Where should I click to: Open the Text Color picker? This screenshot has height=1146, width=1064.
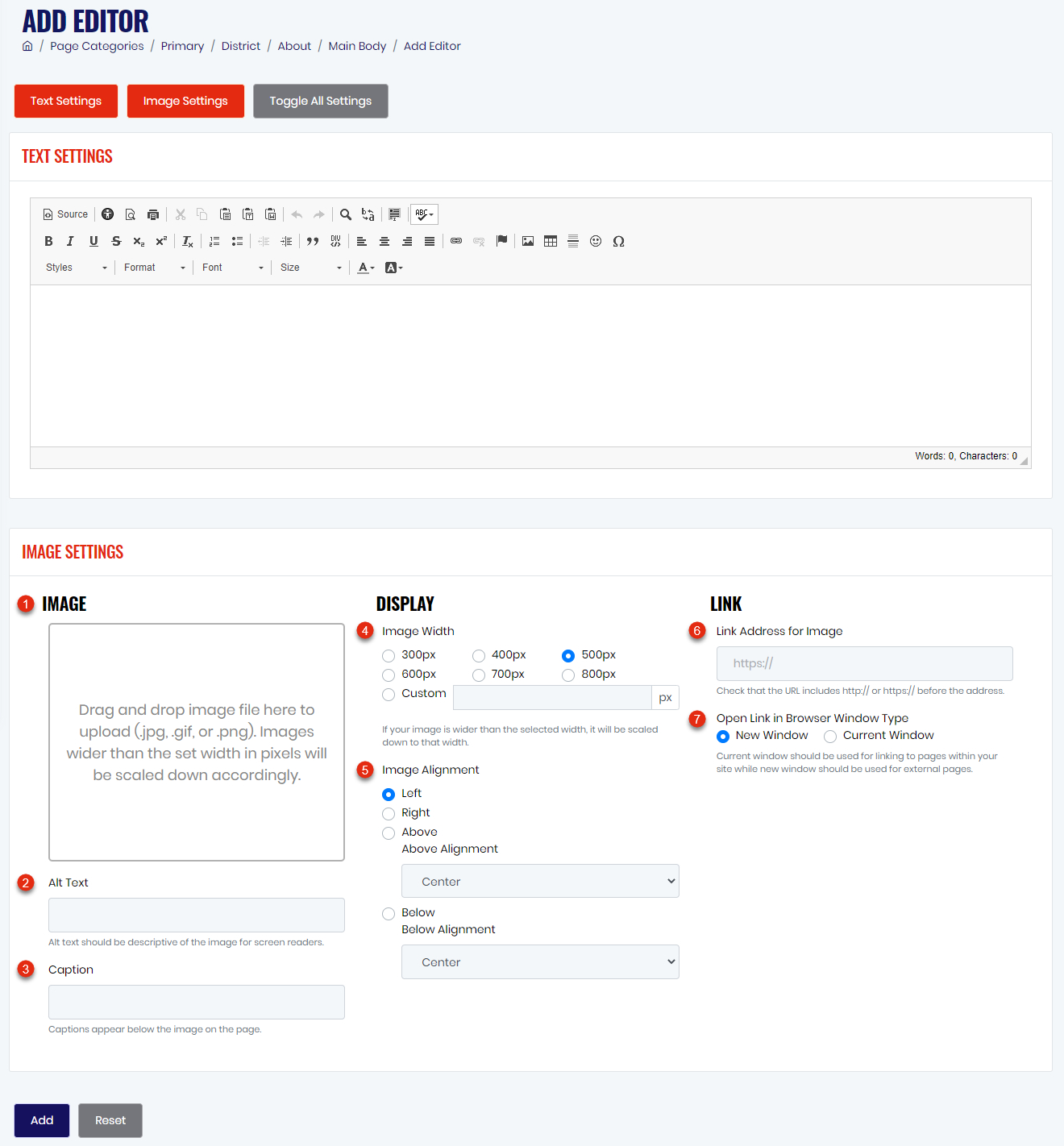[366, 268]
